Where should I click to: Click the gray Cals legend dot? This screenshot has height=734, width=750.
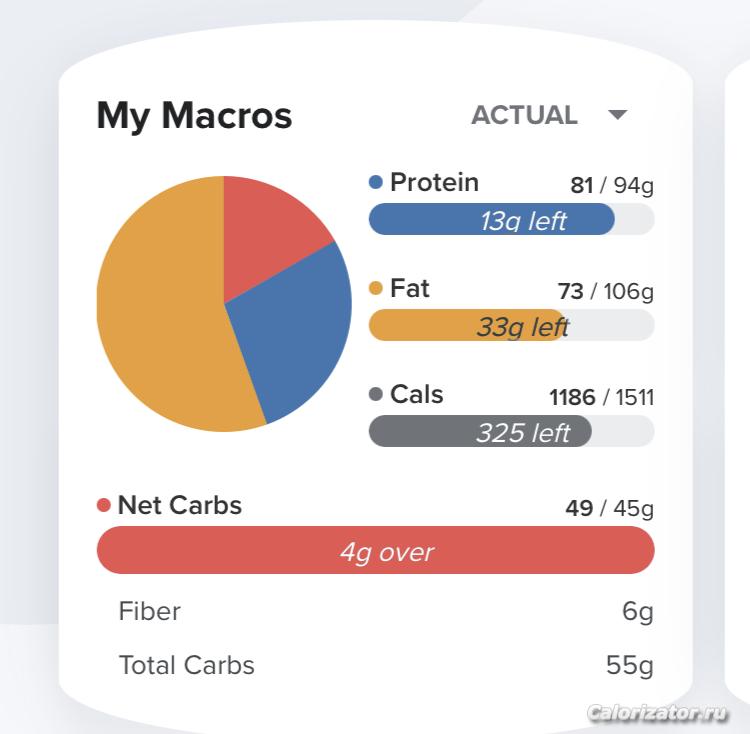pyautogui.click(x=376, y=395)
